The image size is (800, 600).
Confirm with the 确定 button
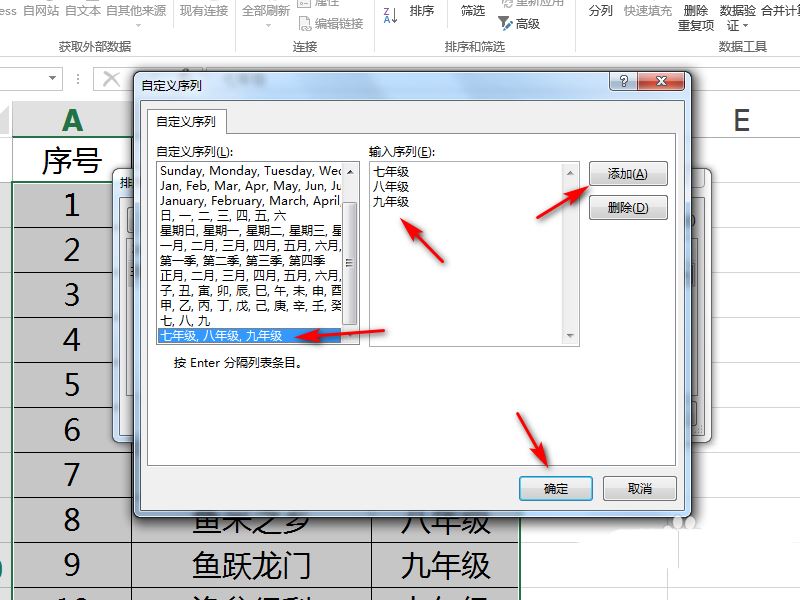click(x=556, y=489)
